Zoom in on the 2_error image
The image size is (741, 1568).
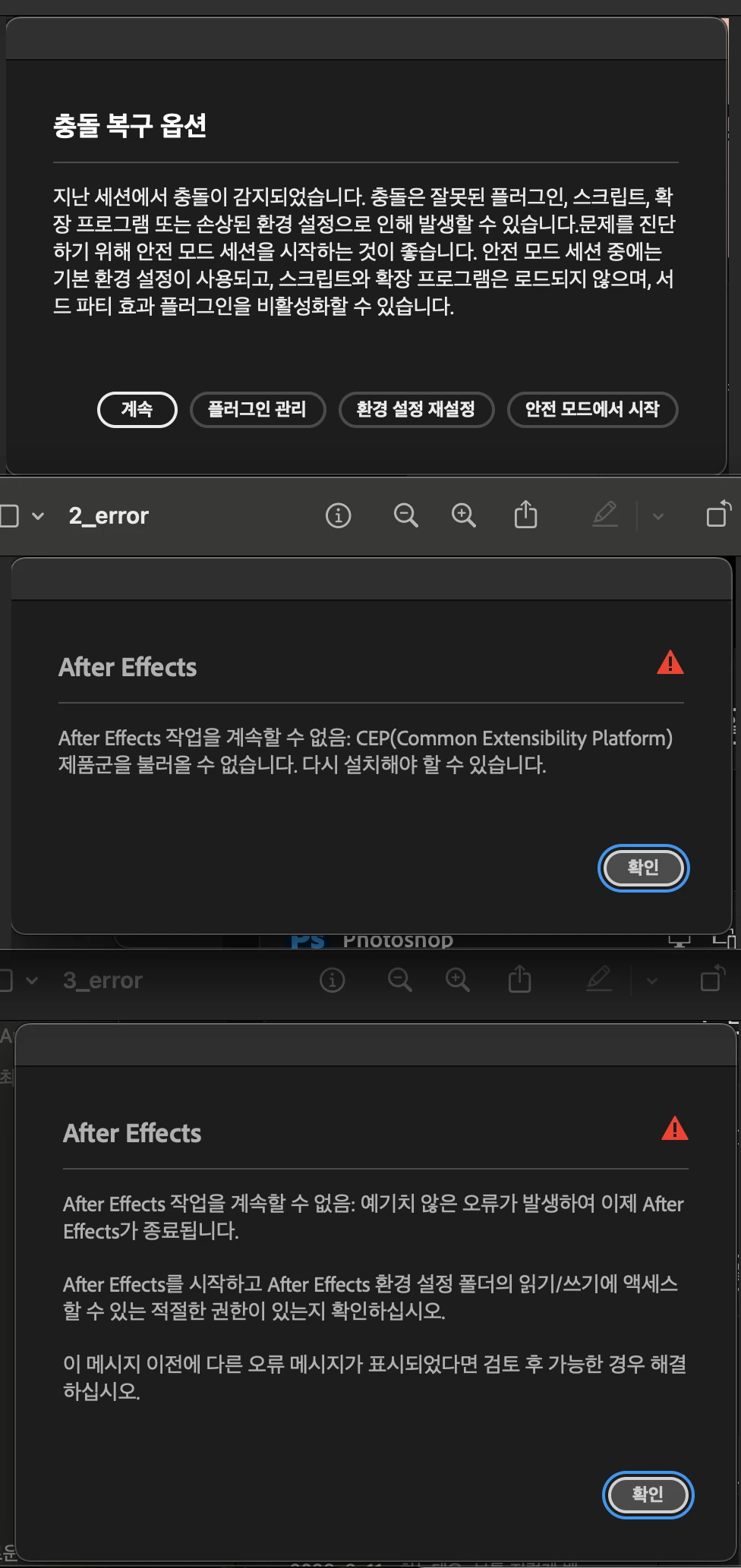click(463, 516)
